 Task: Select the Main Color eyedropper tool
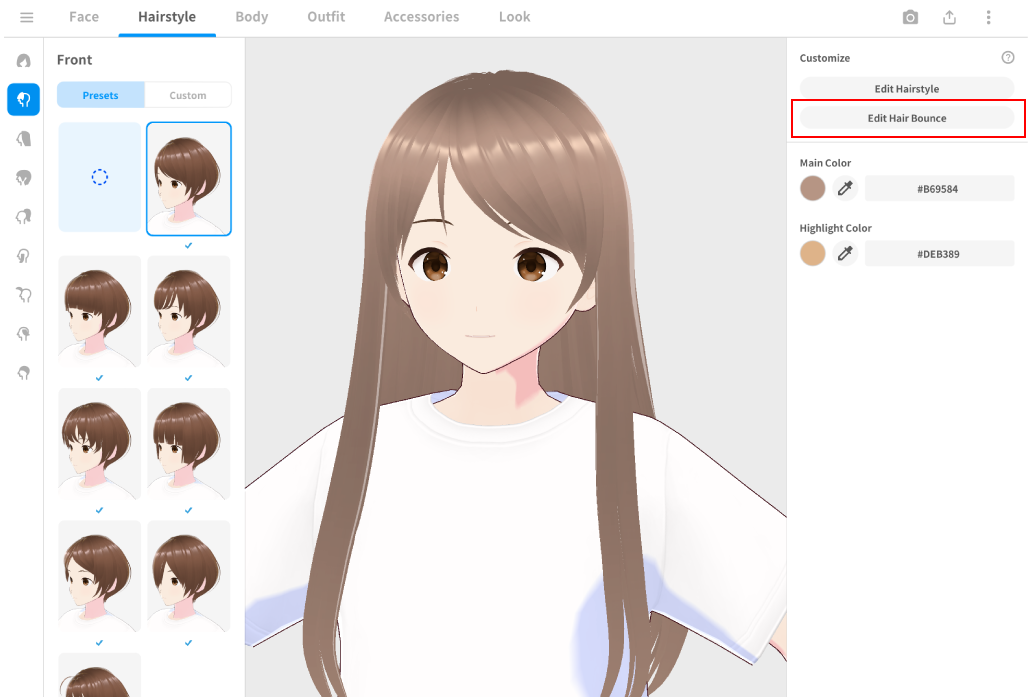[845, 188]
